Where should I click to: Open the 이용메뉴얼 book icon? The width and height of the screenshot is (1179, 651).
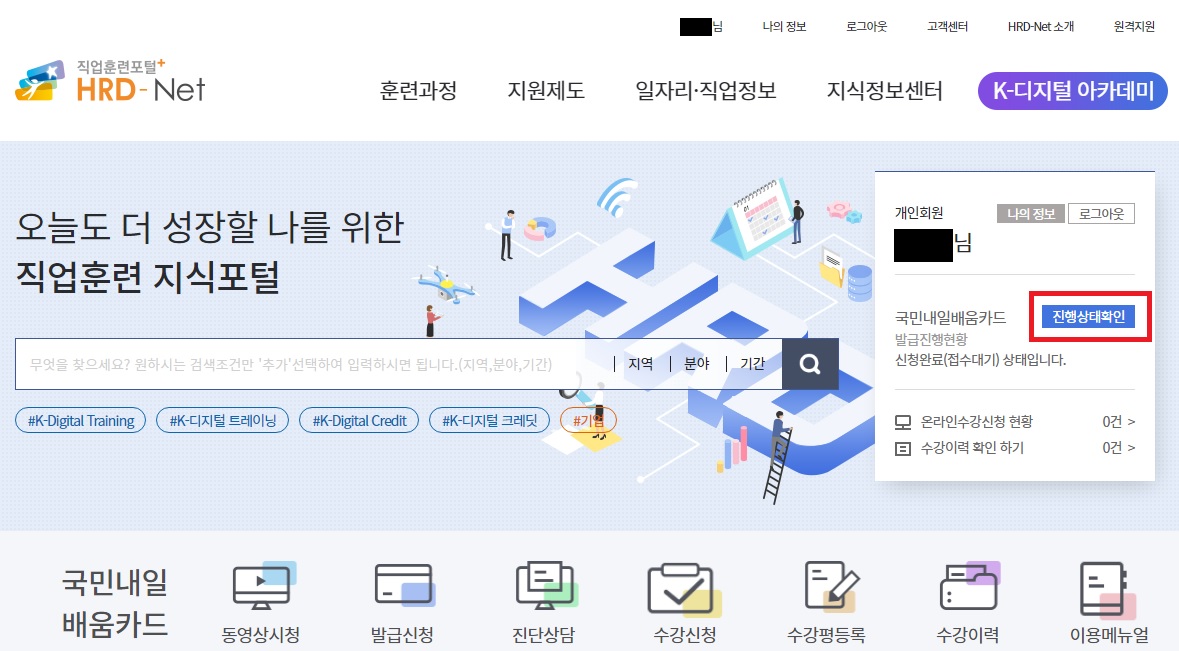pyautogui.click(x=1108, y=589)
